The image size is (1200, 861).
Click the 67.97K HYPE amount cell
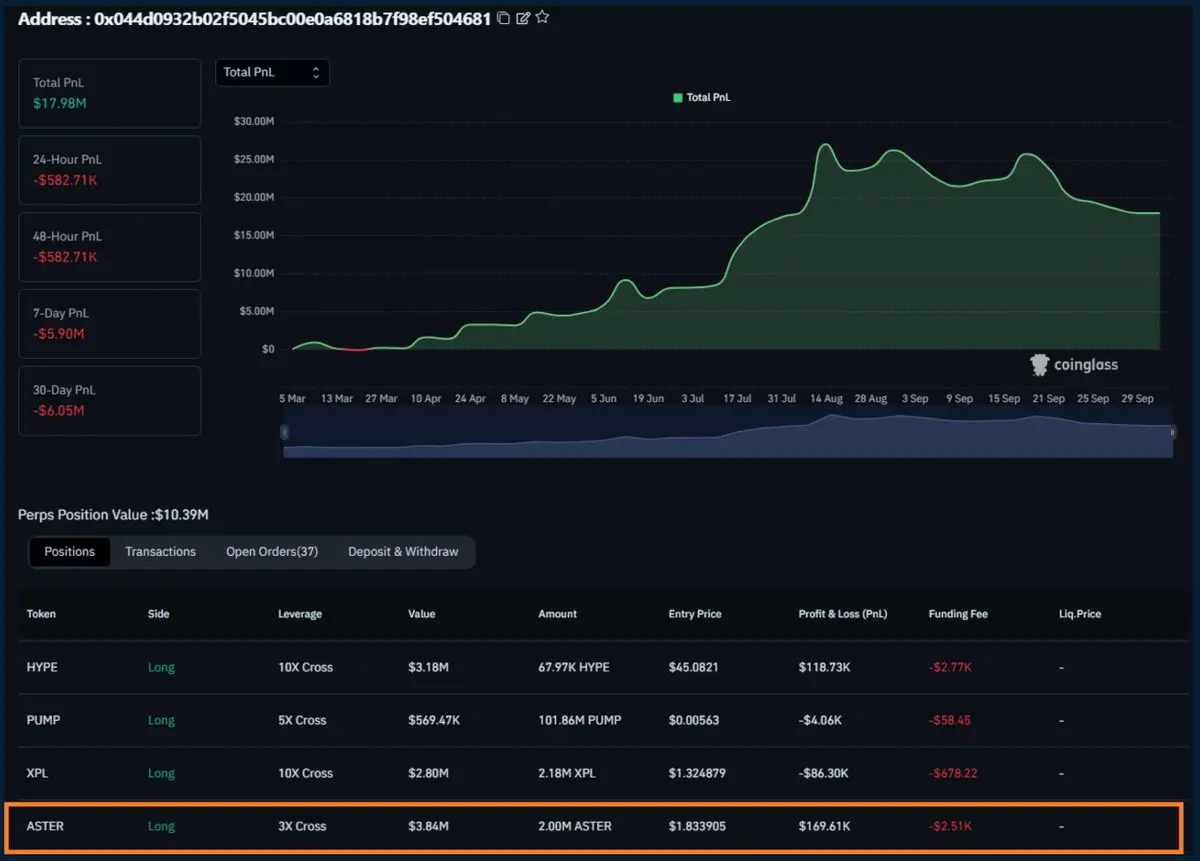[574, 667]
